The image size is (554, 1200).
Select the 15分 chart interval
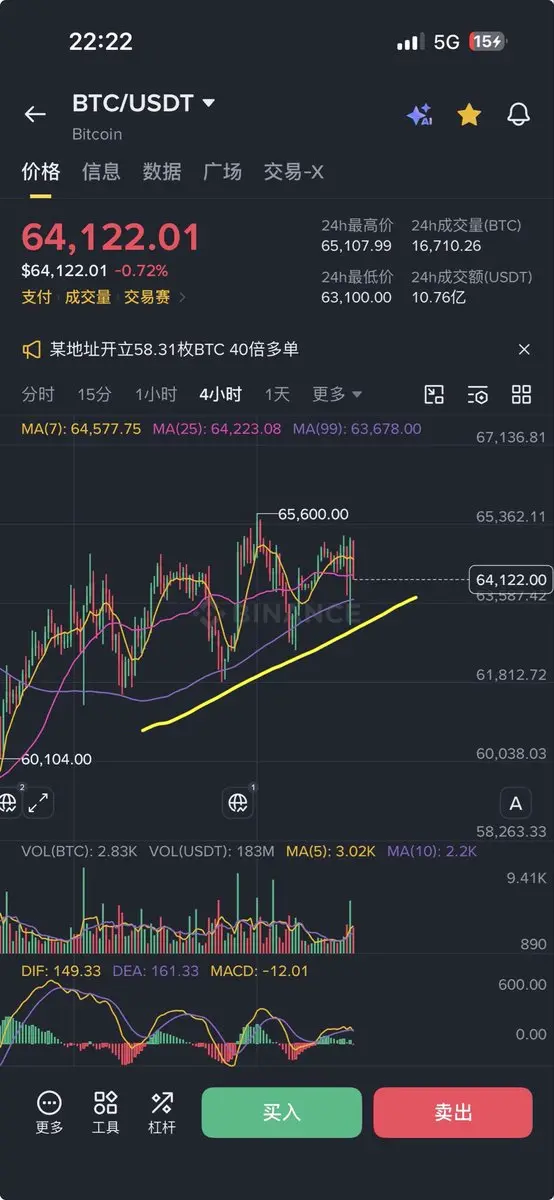pos(95,394)
